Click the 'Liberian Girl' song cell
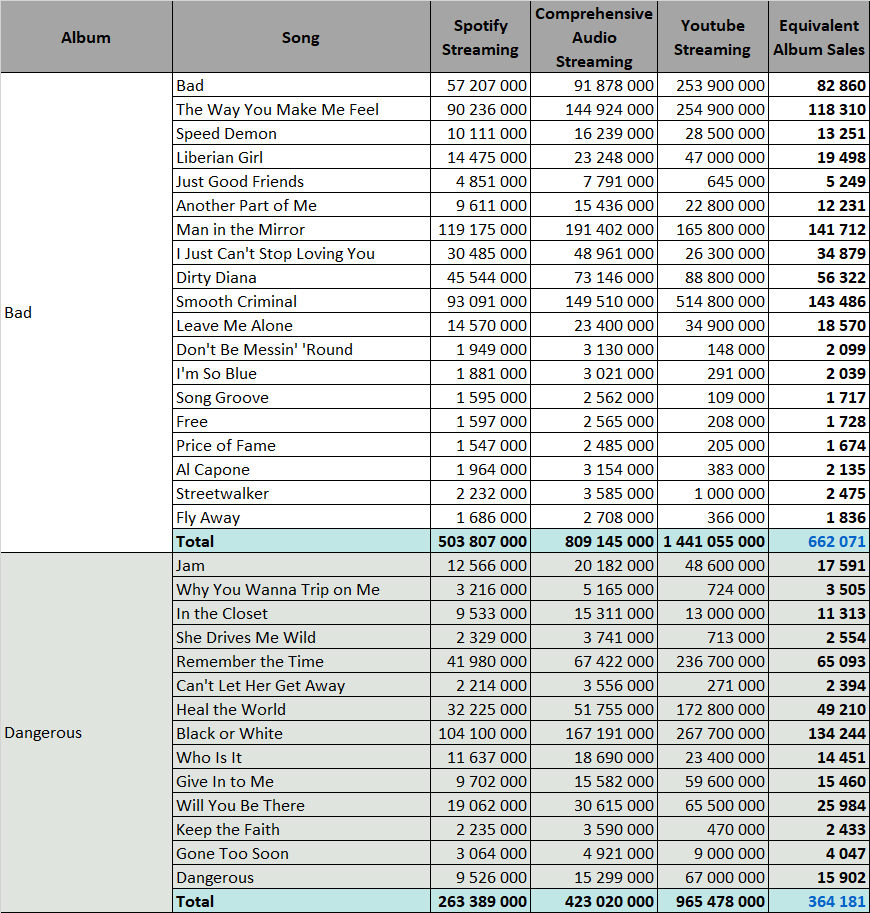Image resolution: width=870 pixels, height=913 pixels. [301, 157]
